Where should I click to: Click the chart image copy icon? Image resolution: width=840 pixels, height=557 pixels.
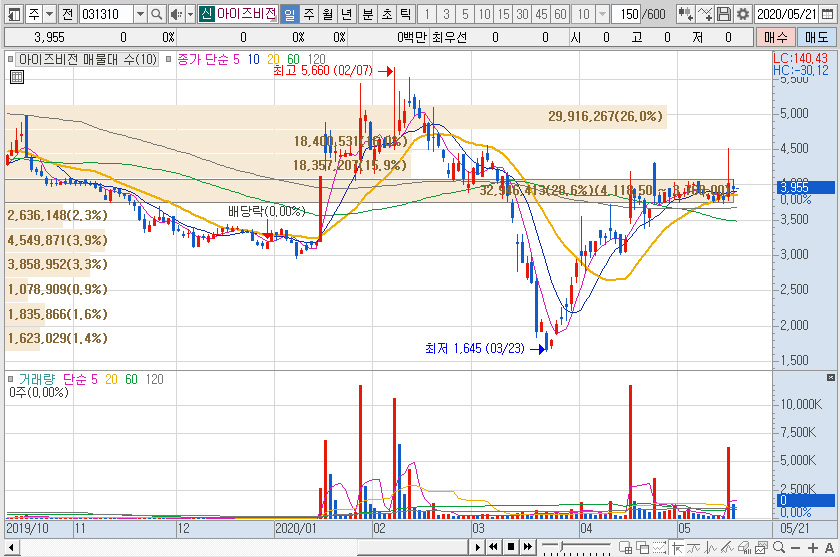click(x=761, y=547)
